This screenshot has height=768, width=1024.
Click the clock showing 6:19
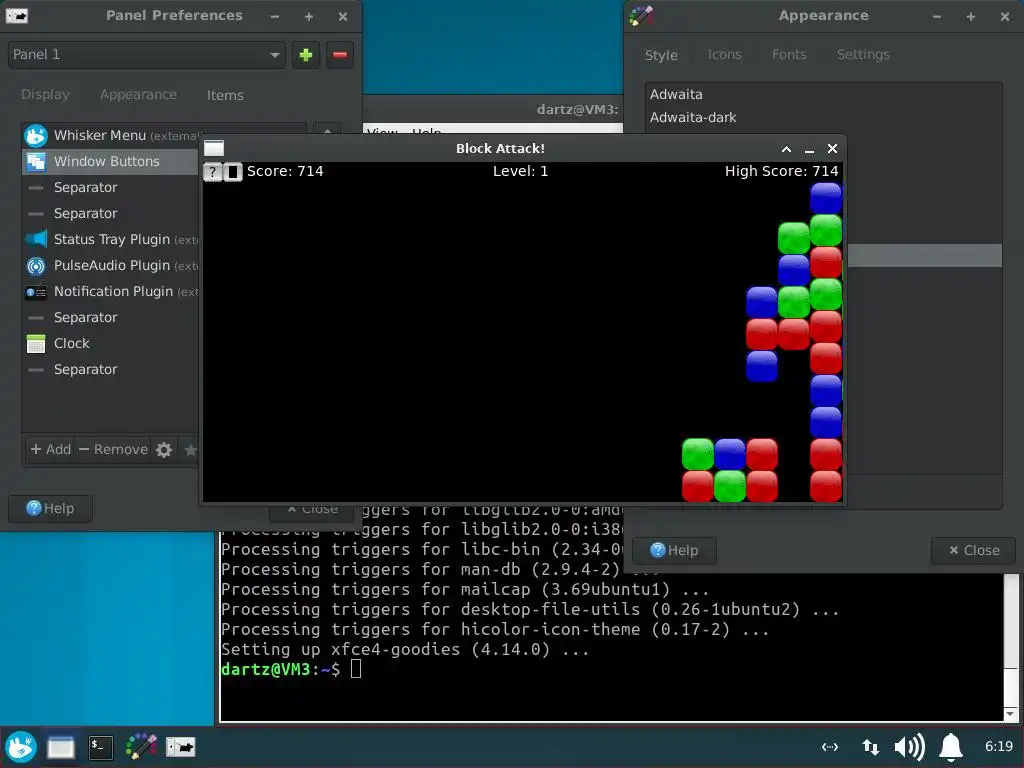(999, 746)
